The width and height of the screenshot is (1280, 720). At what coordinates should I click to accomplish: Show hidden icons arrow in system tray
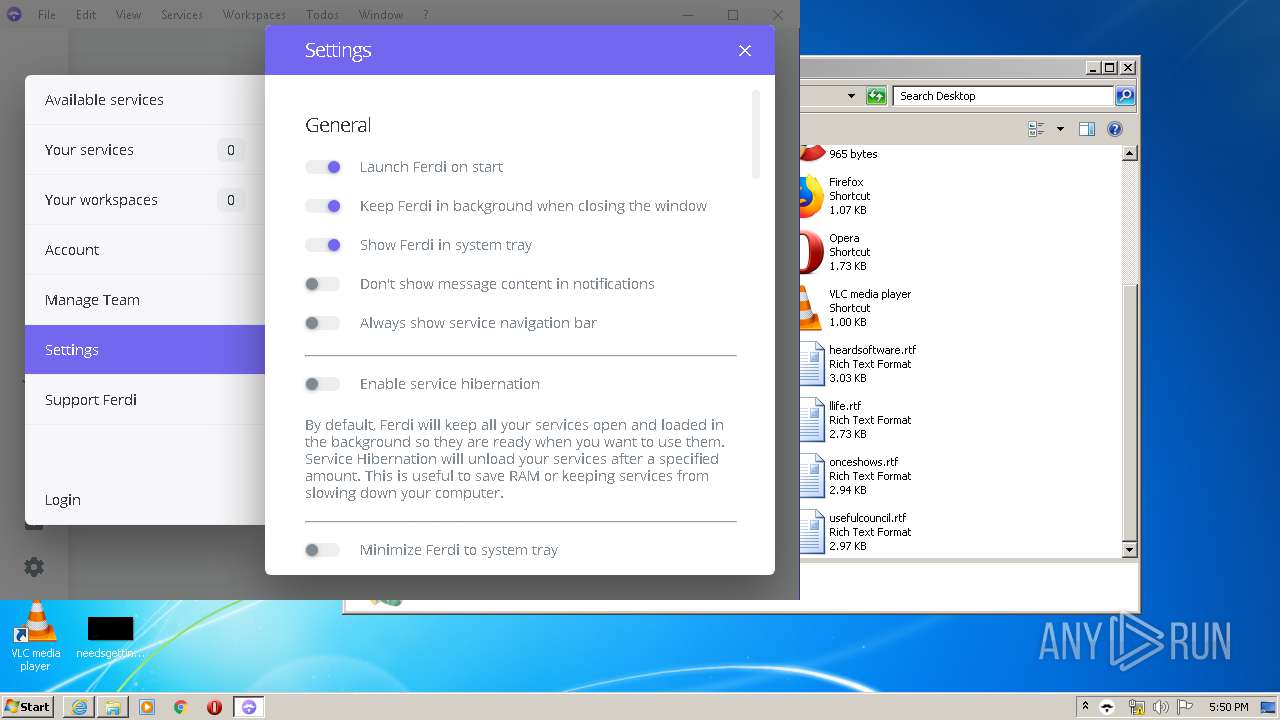coord(1085,707)
